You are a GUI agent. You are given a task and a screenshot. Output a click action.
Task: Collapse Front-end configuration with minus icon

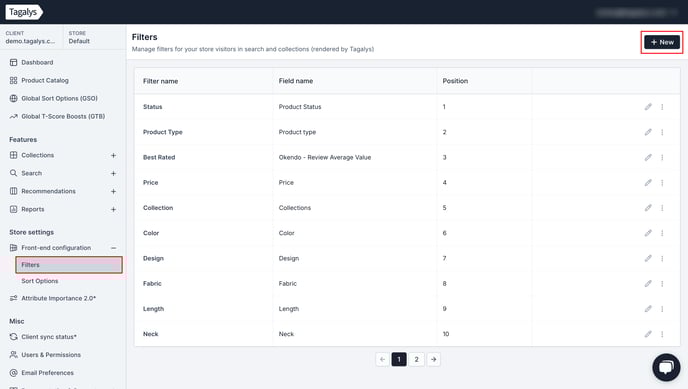(113, 248)
